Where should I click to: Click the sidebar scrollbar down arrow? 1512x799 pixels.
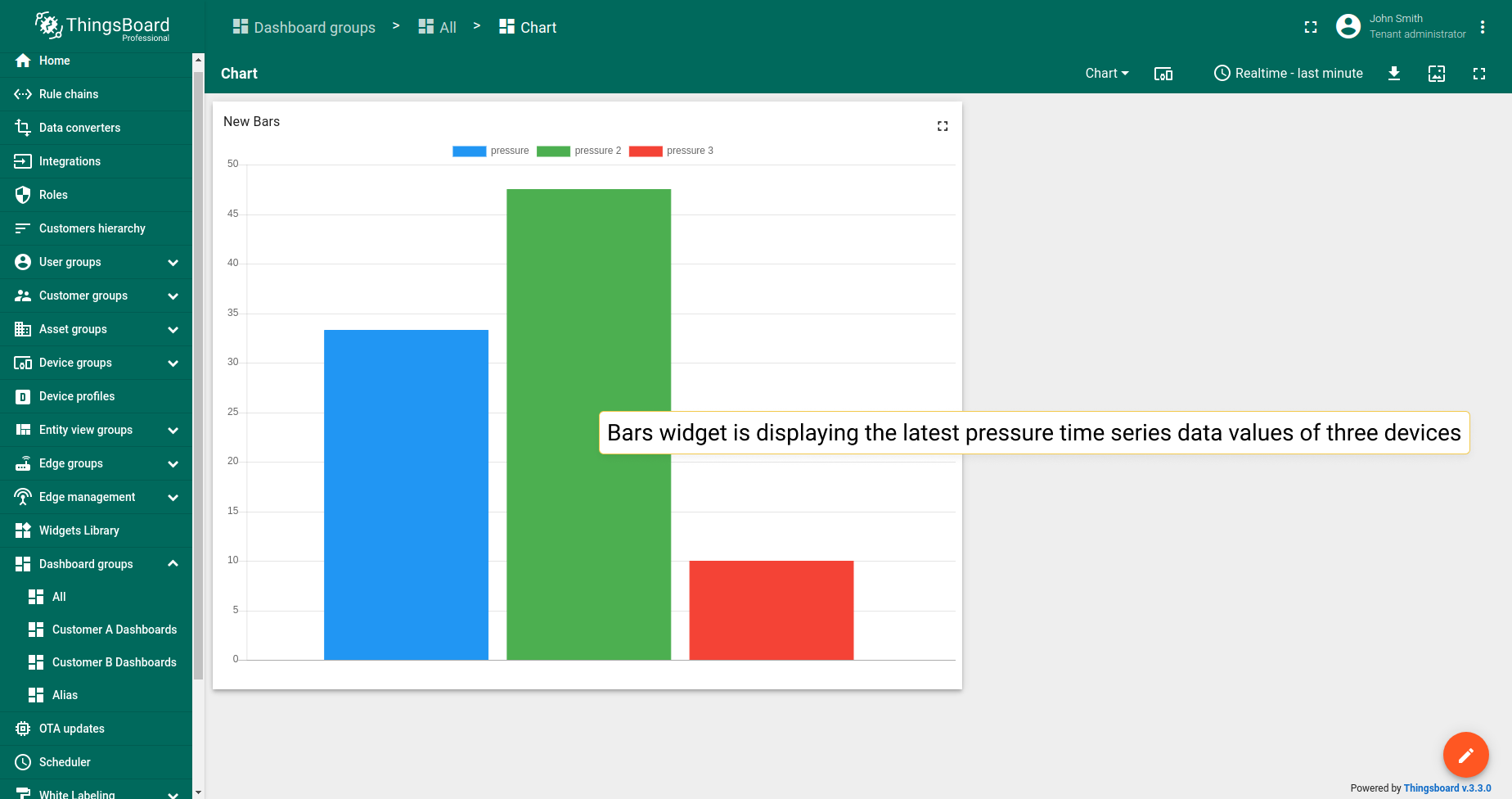(198, 792)
